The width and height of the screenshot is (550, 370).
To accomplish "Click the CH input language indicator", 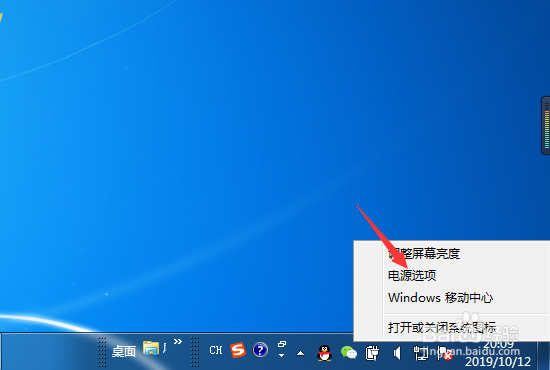I will pyautogui.click(x=215, y=350).
